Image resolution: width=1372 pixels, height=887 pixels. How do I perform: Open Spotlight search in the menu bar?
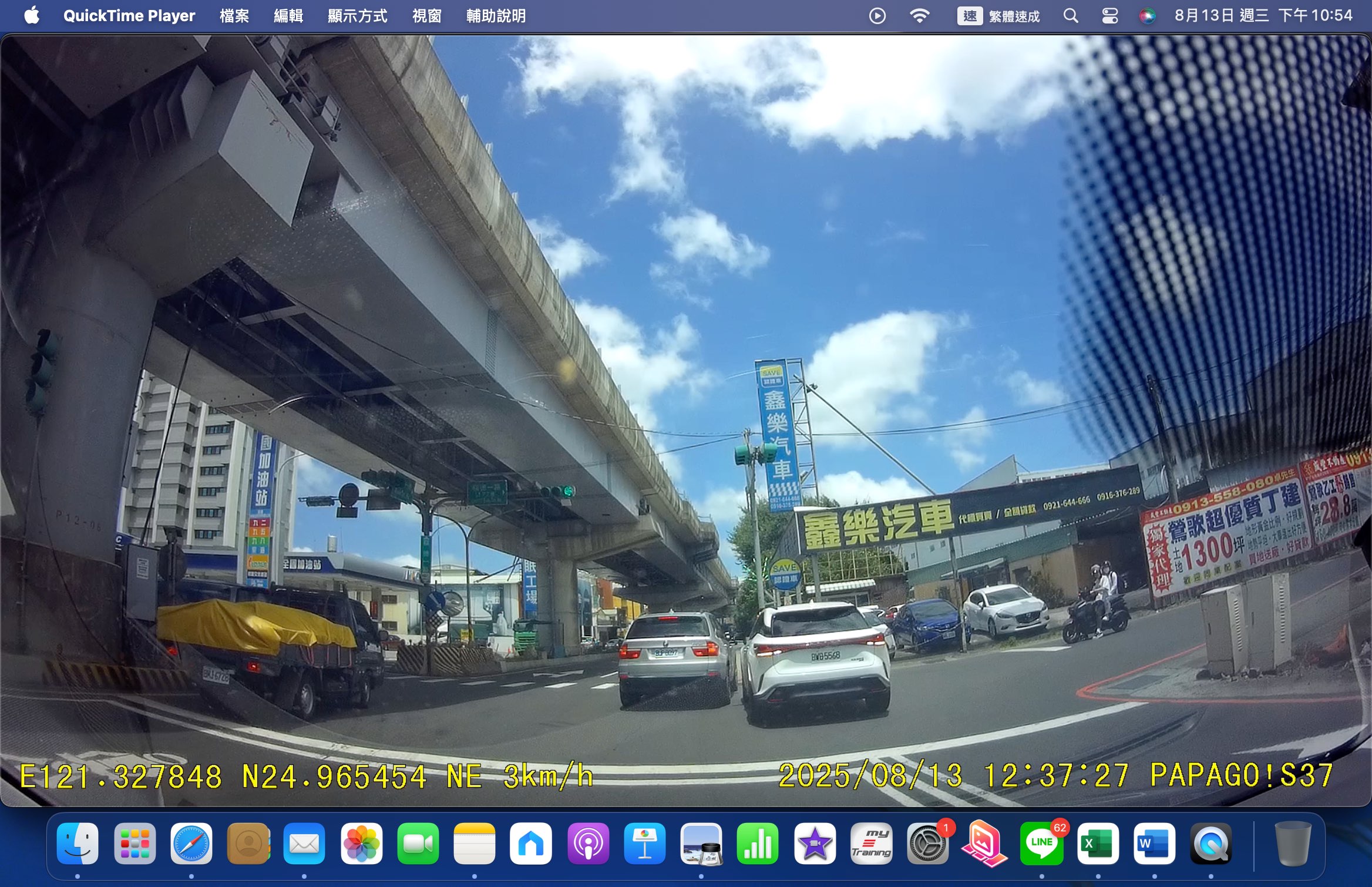click(1071, 16)
